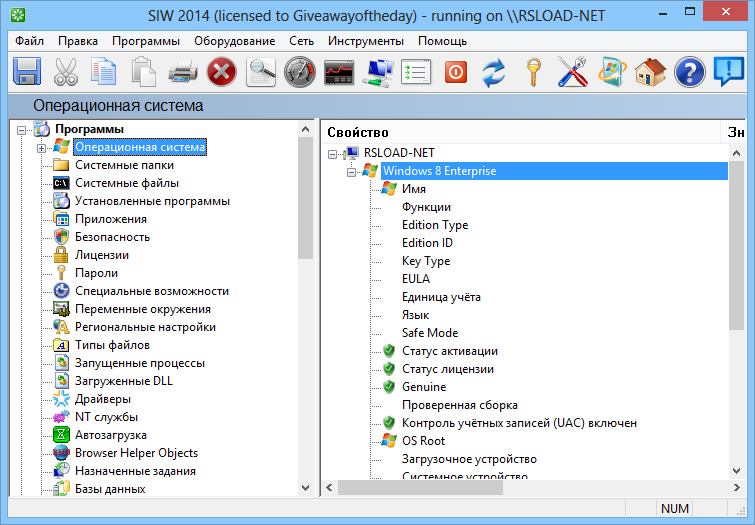This screenshot has height=525, width=755.
Task: Click the left tree scrollbar up arrow
Action: click(x=305, y=129)
